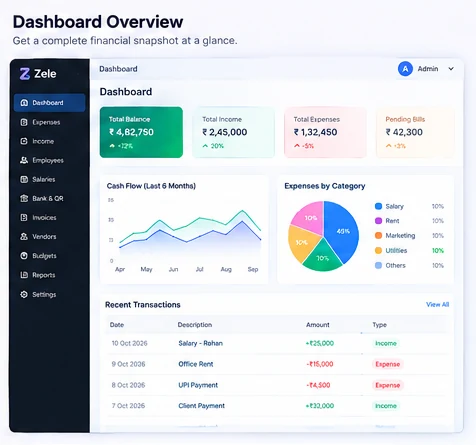Image resolution: width=476 pixels, height=445 pixels.
Task: Click the Total Expenses card
Action: click(x=325, y=132)
